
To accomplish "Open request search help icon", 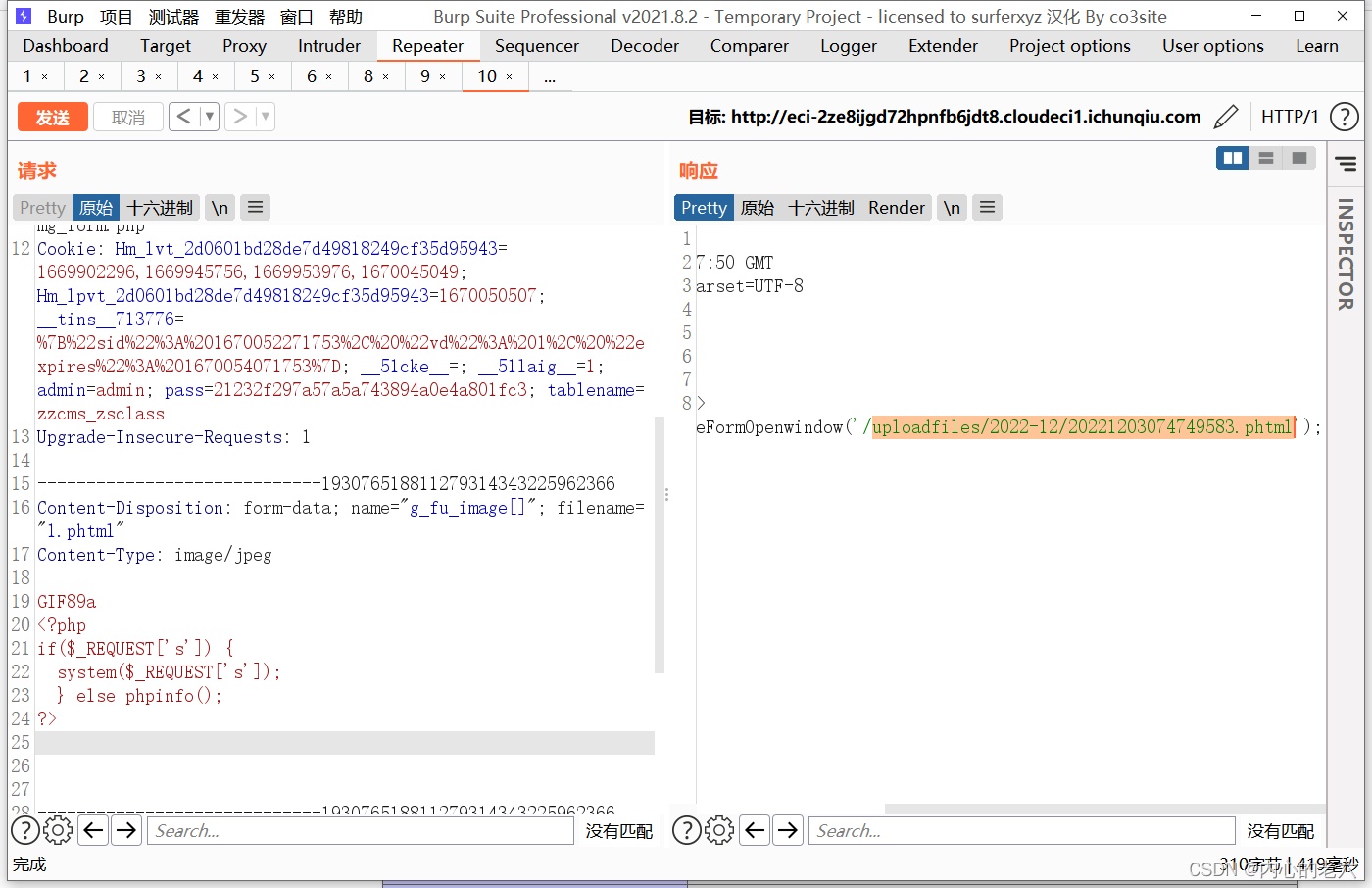I will click(25, 831).
